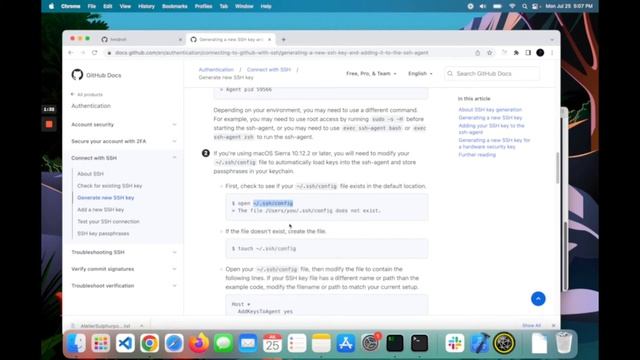
Task: Go to Check for existing SSH key
Action: click(x=109, y=186)
